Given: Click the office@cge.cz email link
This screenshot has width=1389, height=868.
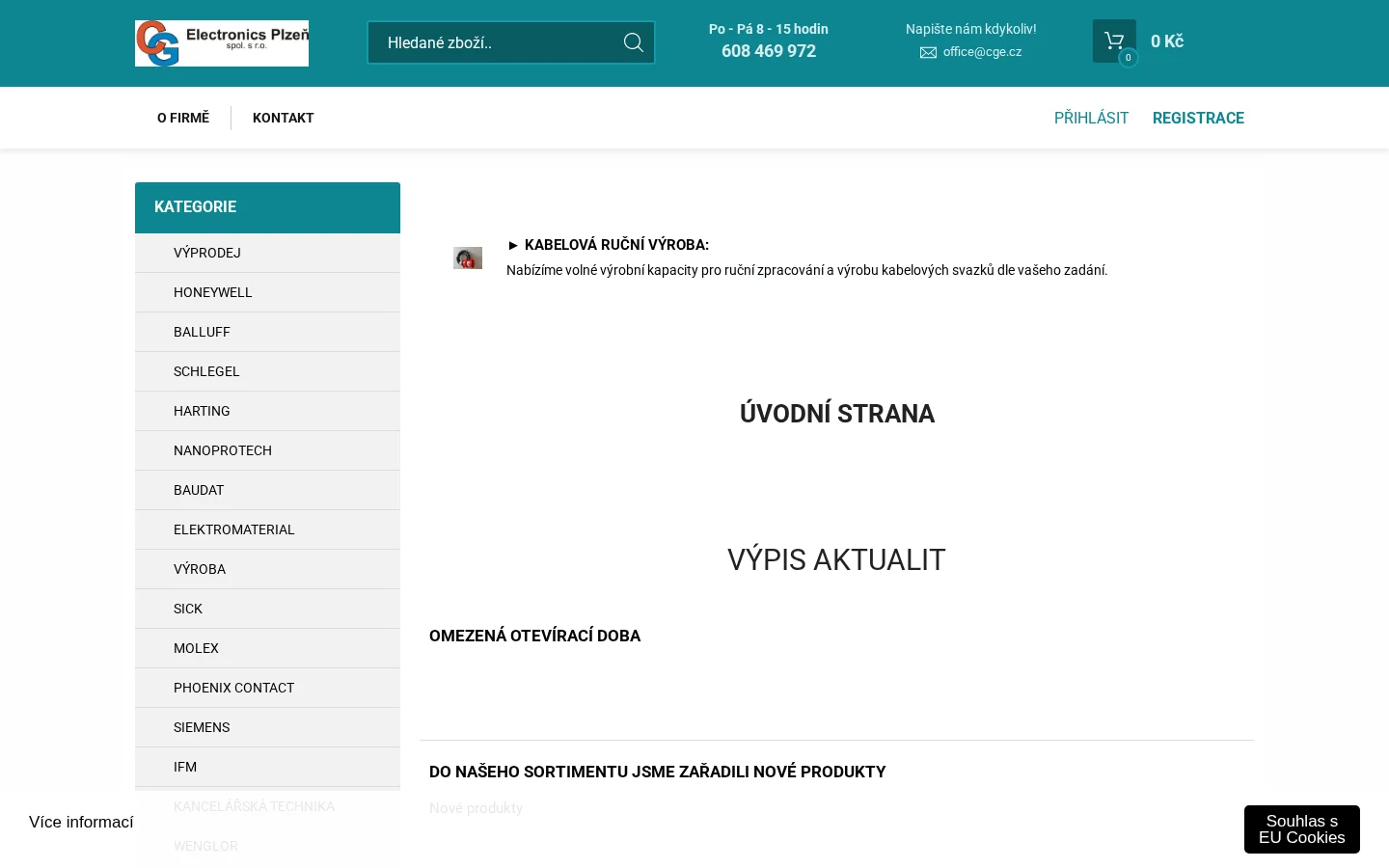Looking at the screenshot, I should (982, 52).
